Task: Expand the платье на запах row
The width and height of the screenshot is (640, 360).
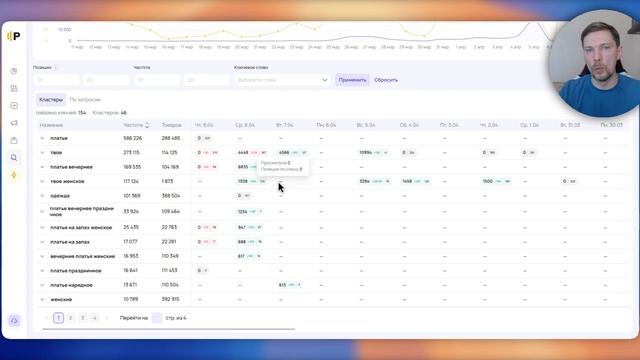Action: (x=42, y=242)
